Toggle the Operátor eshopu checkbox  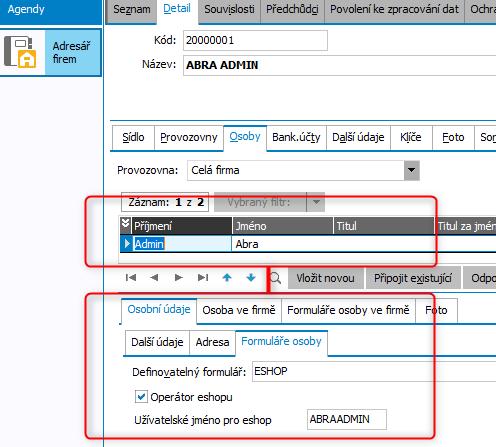(x=141, y=397)
